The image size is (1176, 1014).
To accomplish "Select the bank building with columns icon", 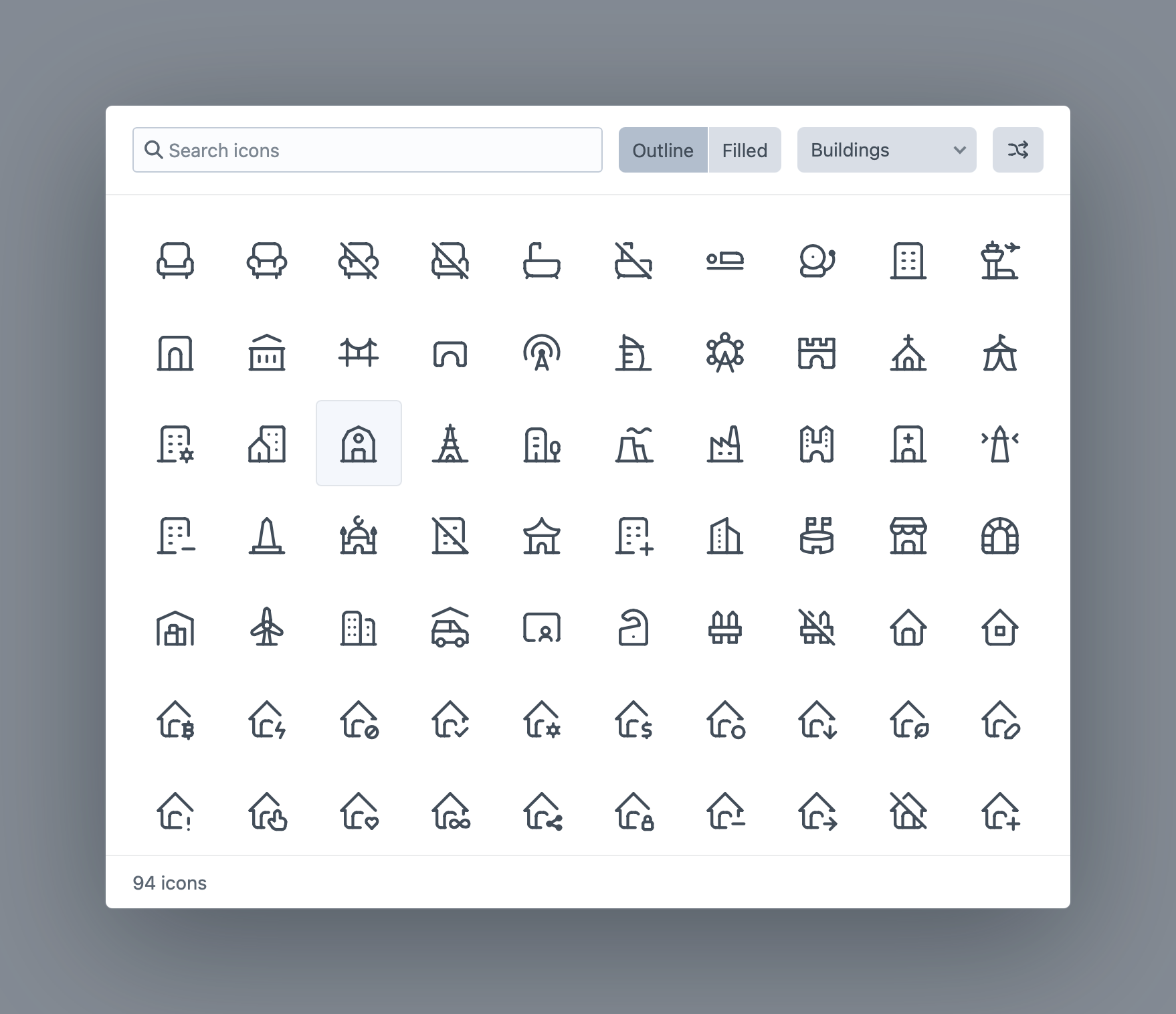I will tap(267, 352).
